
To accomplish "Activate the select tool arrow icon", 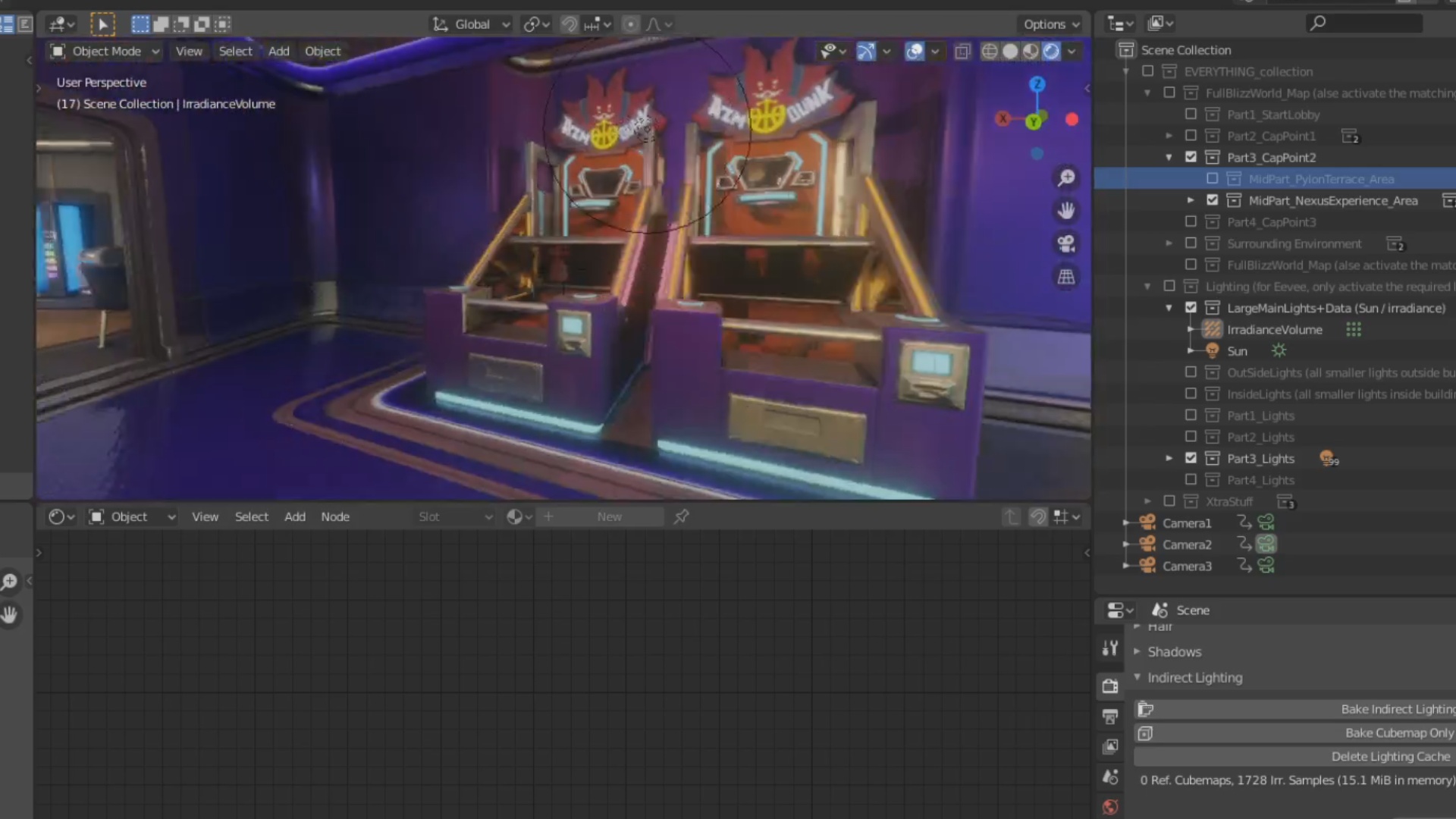I will 102,24.
